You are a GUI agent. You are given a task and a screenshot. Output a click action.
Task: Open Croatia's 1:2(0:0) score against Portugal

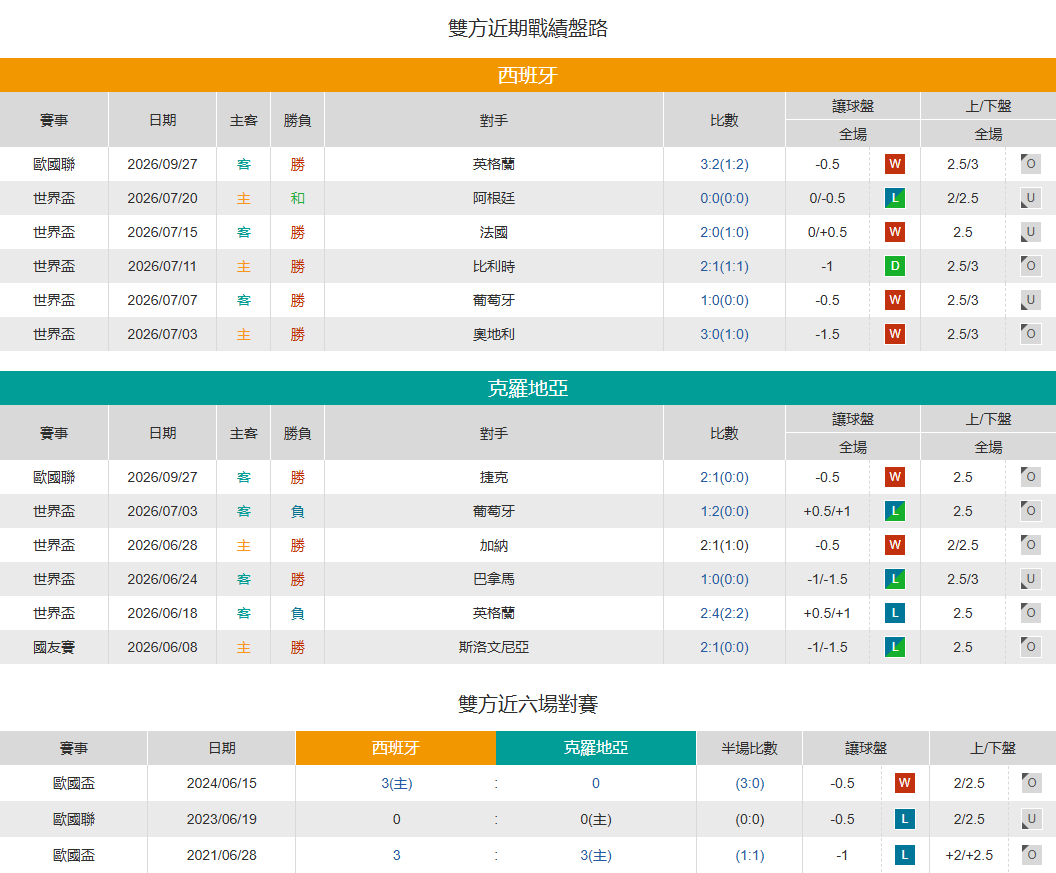click(x=724, y=511)
